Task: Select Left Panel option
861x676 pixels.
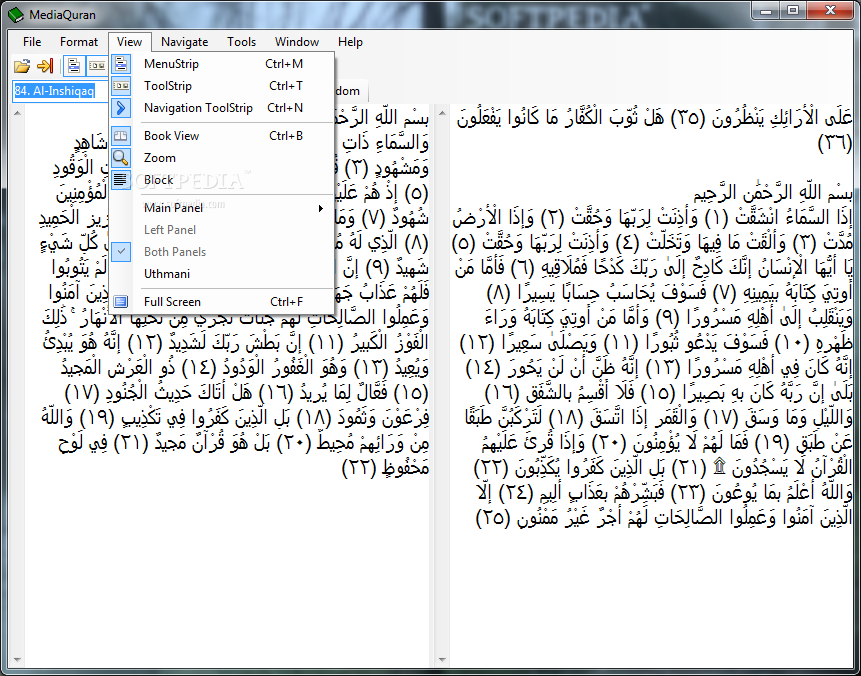Action: (223, 230)
